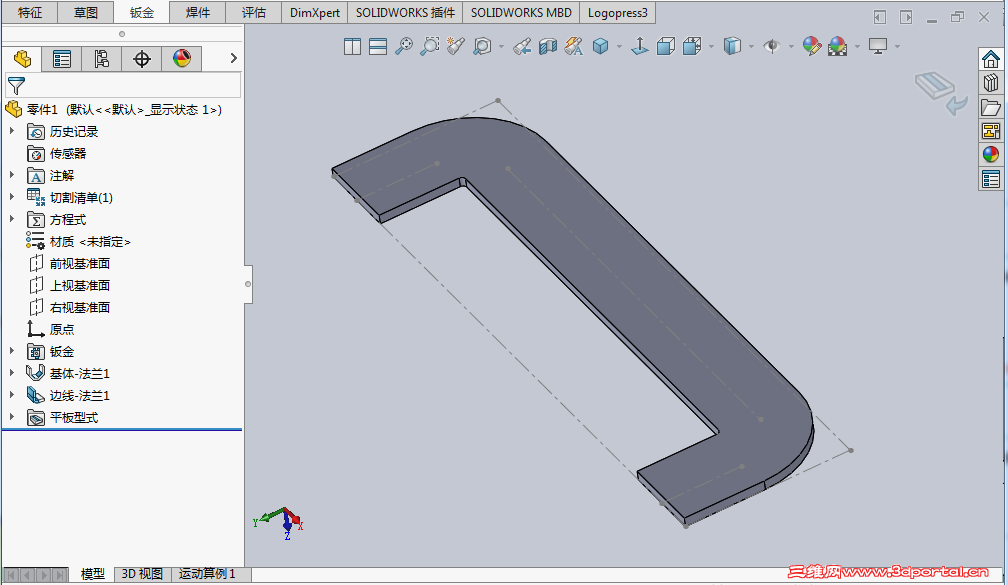
Task: Select the Zoom to Area tool
Action: tap(430, 46)
